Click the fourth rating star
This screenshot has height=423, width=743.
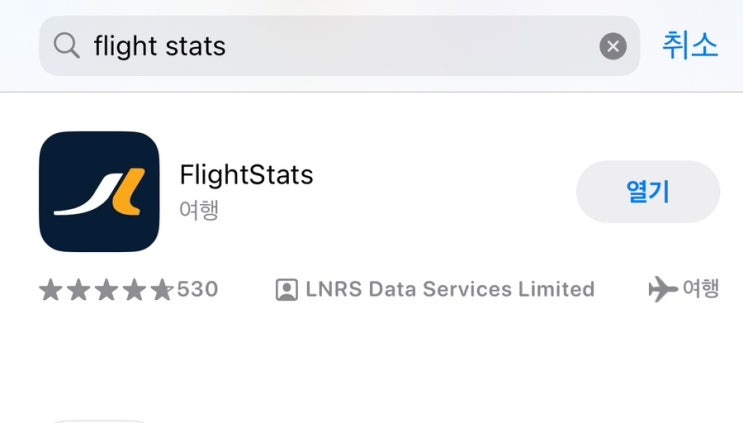tap(134, 290)
